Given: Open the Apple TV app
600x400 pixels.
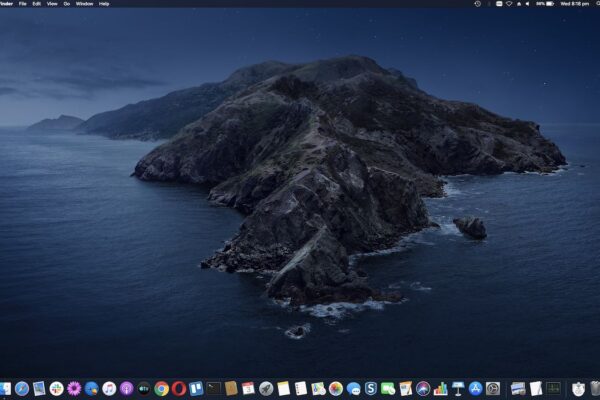Looking at the screenshot, I should click(144, 389).
